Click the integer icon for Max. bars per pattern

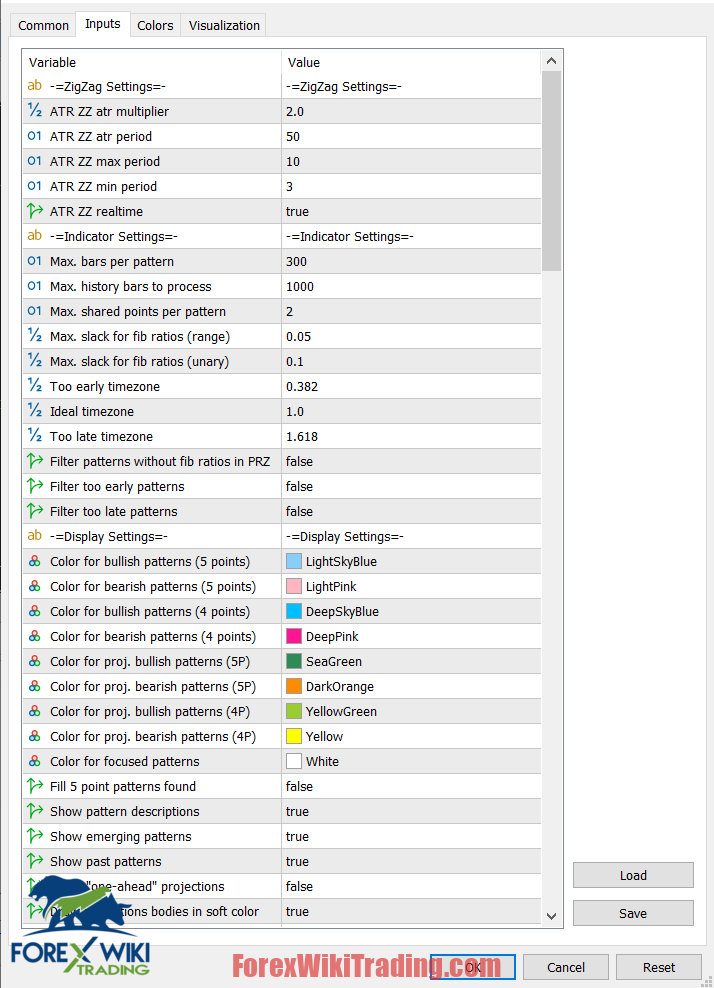pos(35,261)
